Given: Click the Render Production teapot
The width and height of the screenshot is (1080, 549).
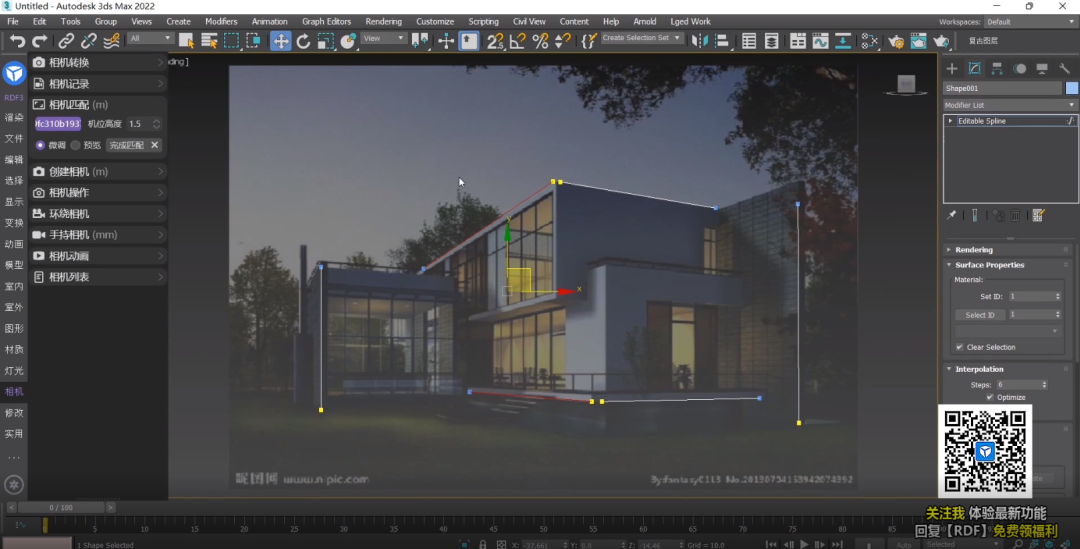Looking at the screenshot, I should click(x=941, y=41).
